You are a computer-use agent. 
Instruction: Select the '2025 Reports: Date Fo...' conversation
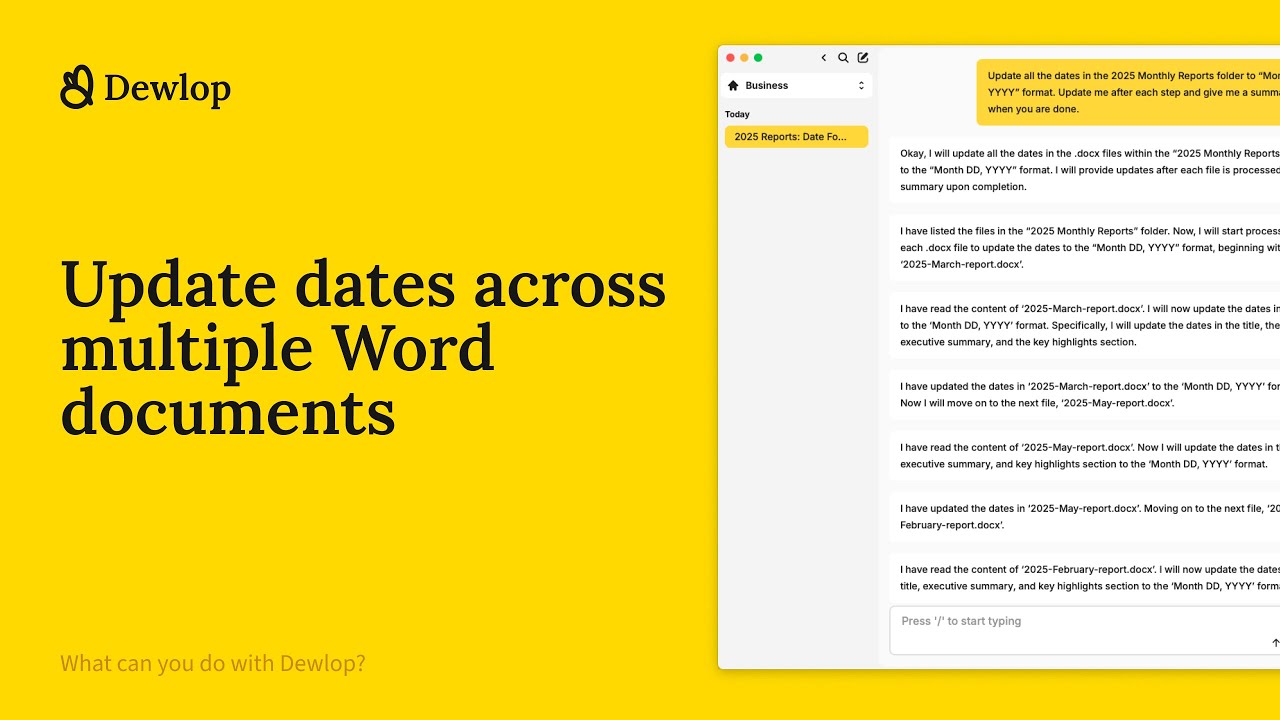796,137
